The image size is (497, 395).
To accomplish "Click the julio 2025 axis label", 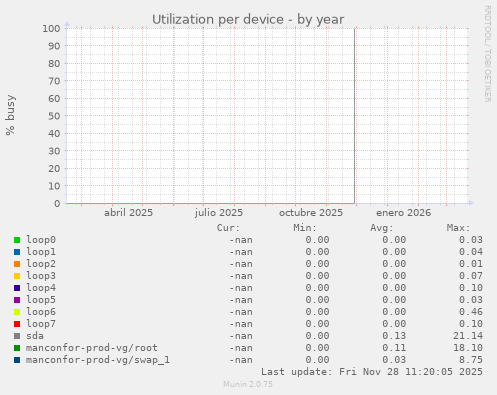I will [219, 213].
